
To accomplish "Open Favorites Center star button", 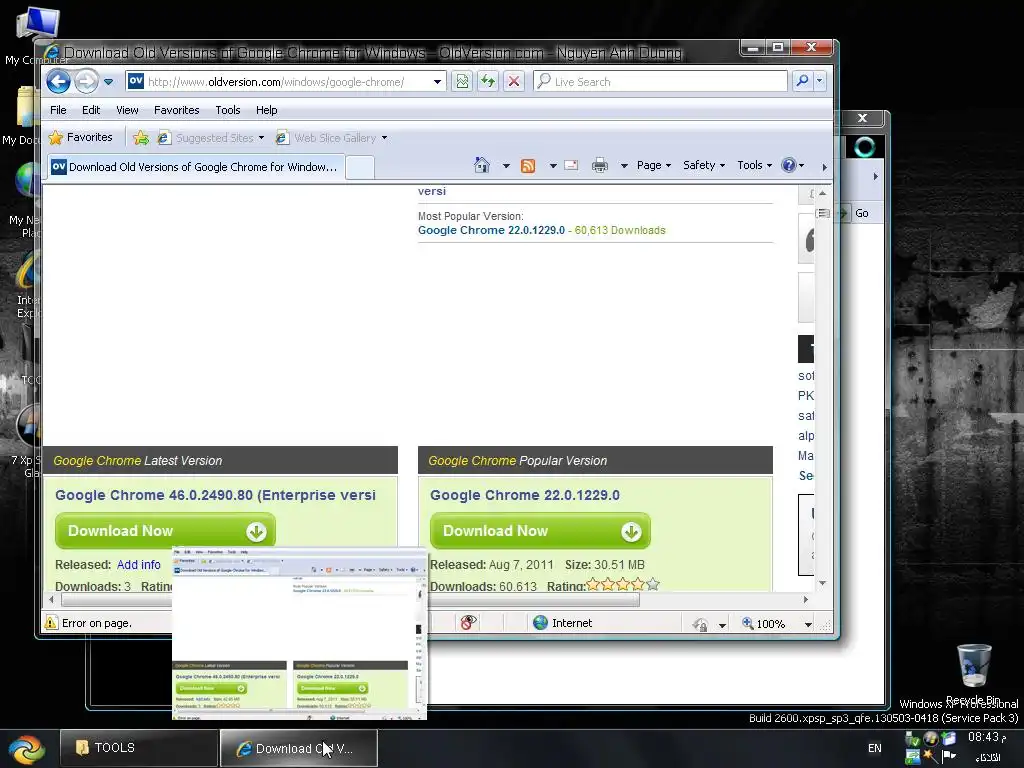I will 81,137.
